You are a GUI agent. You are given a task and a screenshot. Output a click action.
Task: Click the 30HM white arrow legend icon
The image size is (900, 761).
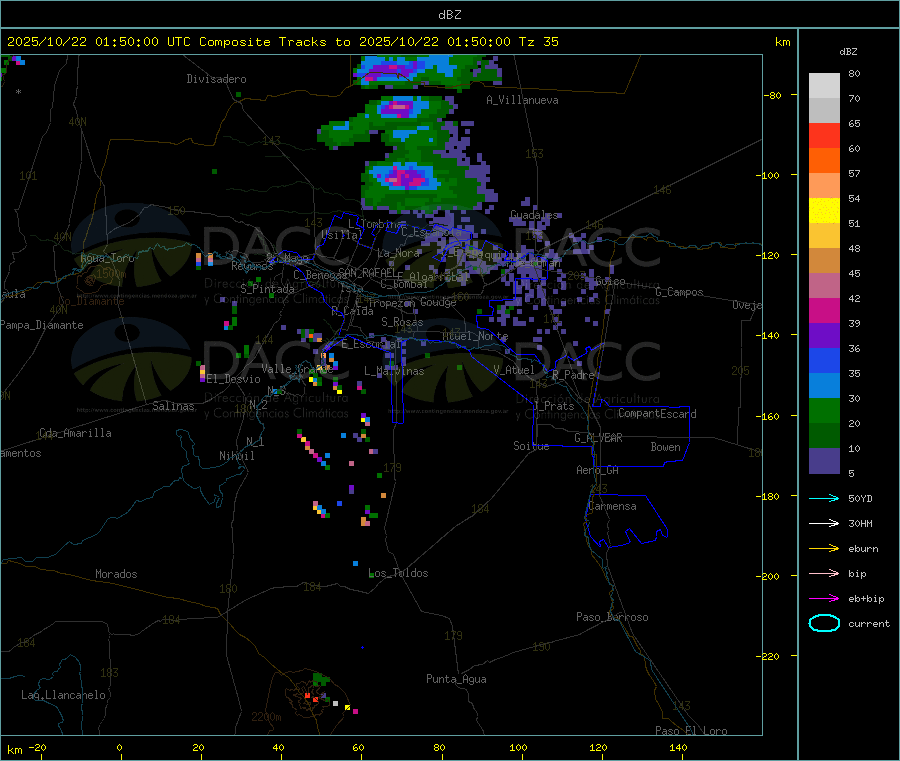tap(824, 523)
